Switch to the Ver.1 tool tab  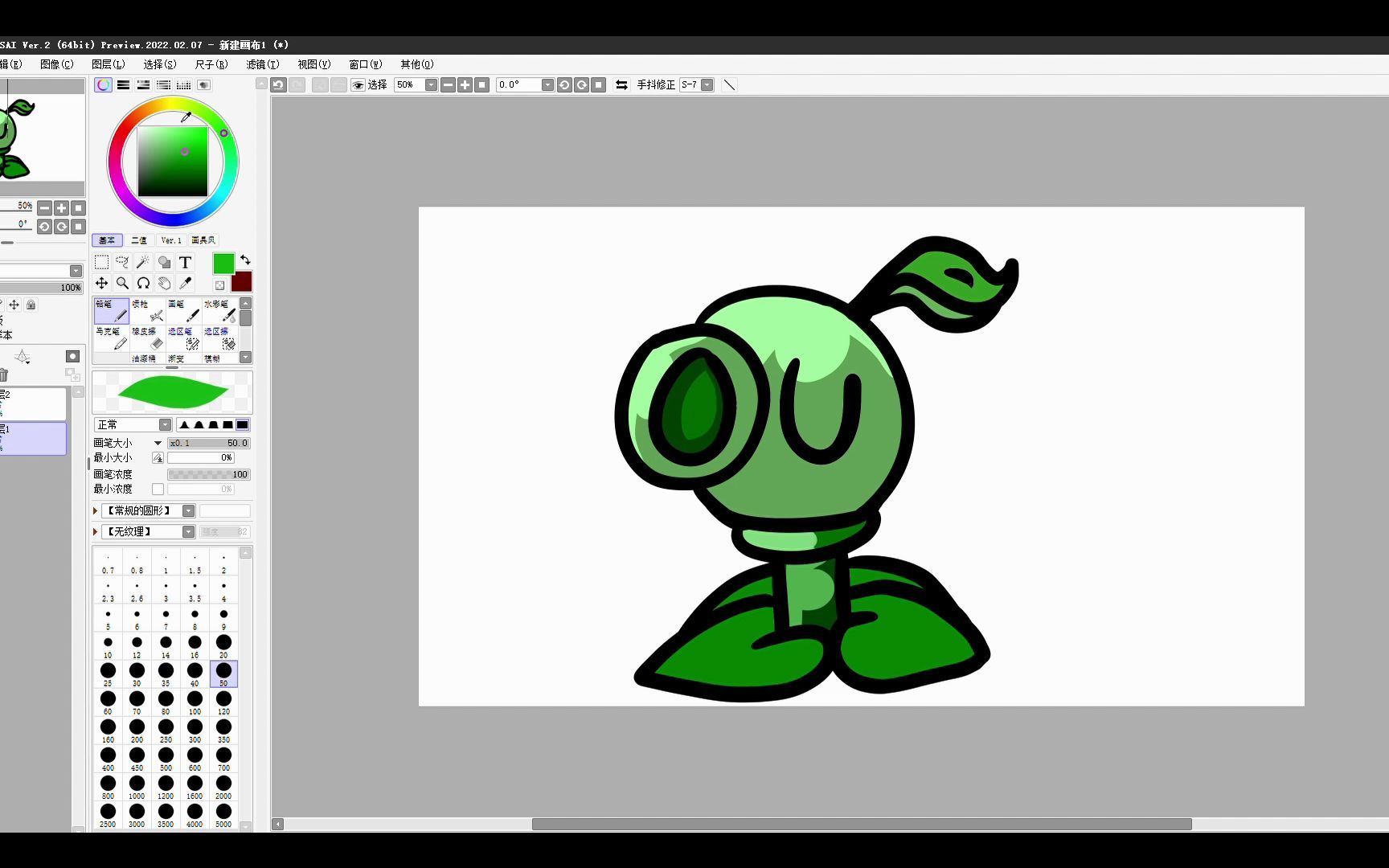pos(171,240)
